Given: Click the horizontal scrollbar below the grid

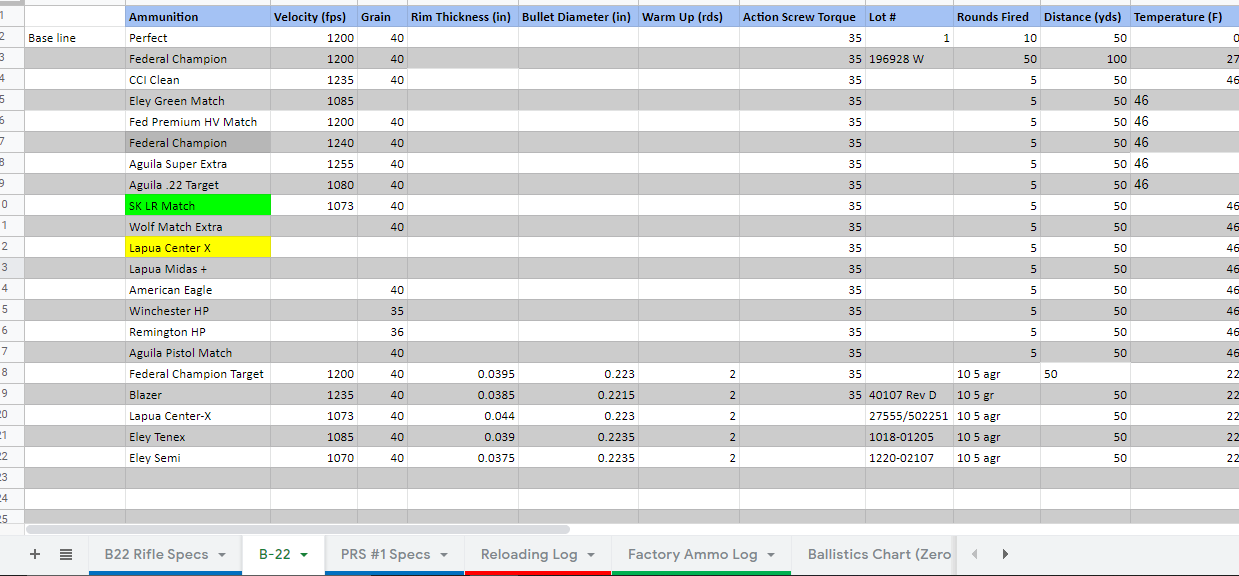Looking at the screenshot, I should 298,529.
